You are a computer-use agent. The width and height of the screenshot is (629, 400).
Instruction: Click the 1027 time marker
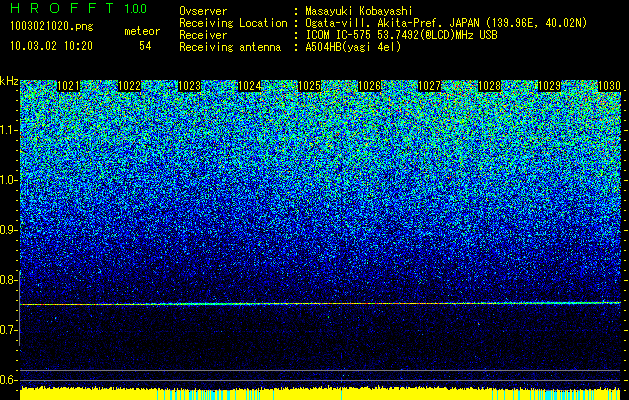[429, 86]
